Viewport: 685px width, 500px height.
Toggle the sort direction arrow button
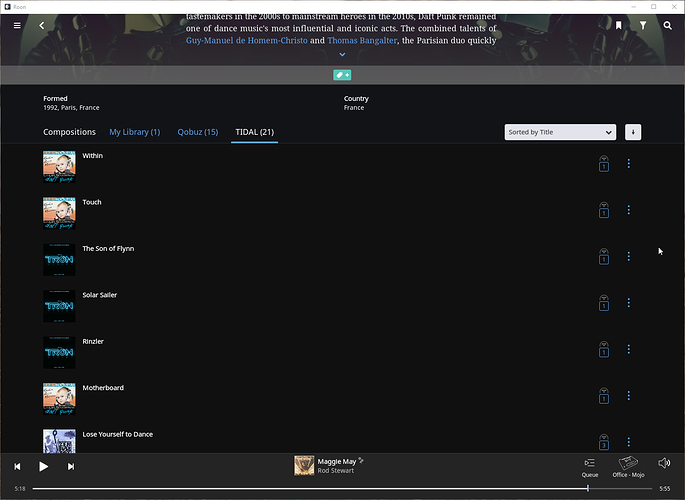tap(633, 132)
